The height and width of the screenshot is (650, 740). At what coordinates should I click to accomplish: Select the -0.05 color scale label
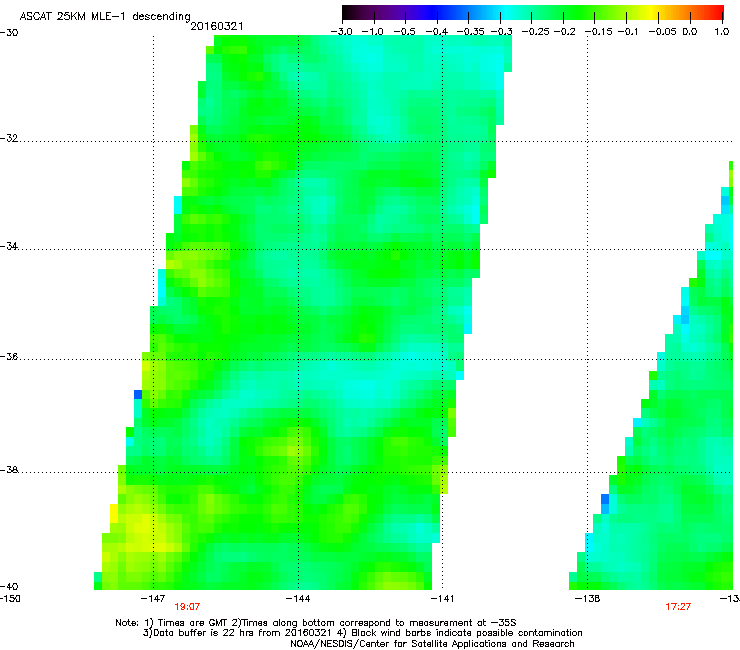click(663, 32)
